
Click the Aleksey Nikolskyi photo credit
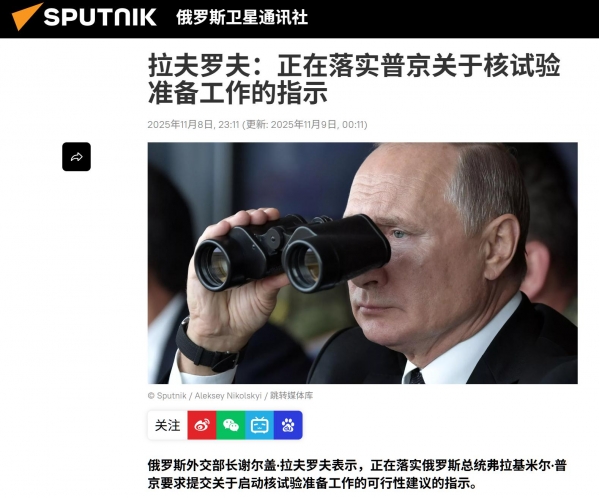pyautogui.click(x=228, y=395)
